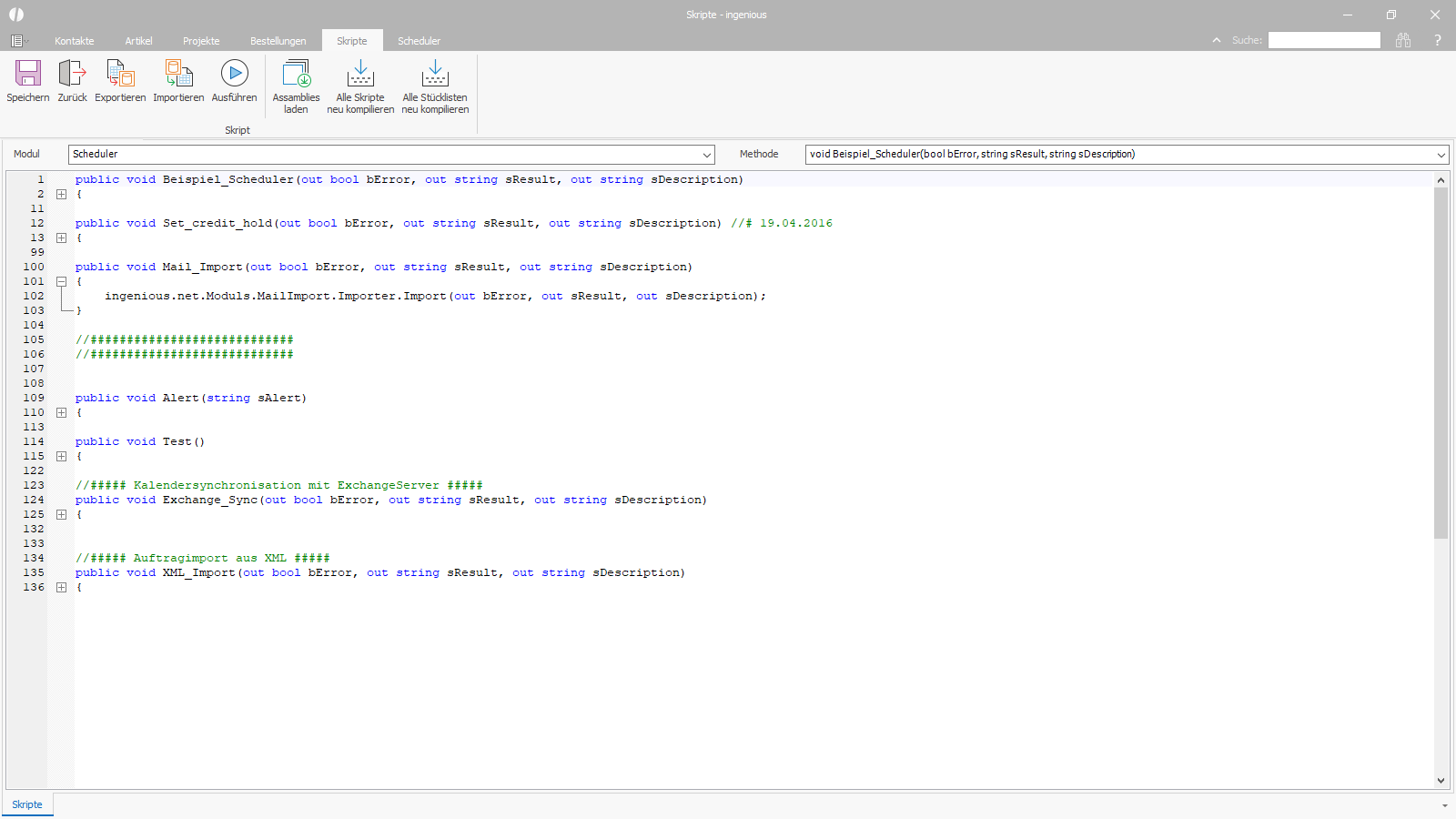This screenshot has height=819, width=1456.
Task: Click 'Exchange_Sync' method name on line 124
Action: 210,500
